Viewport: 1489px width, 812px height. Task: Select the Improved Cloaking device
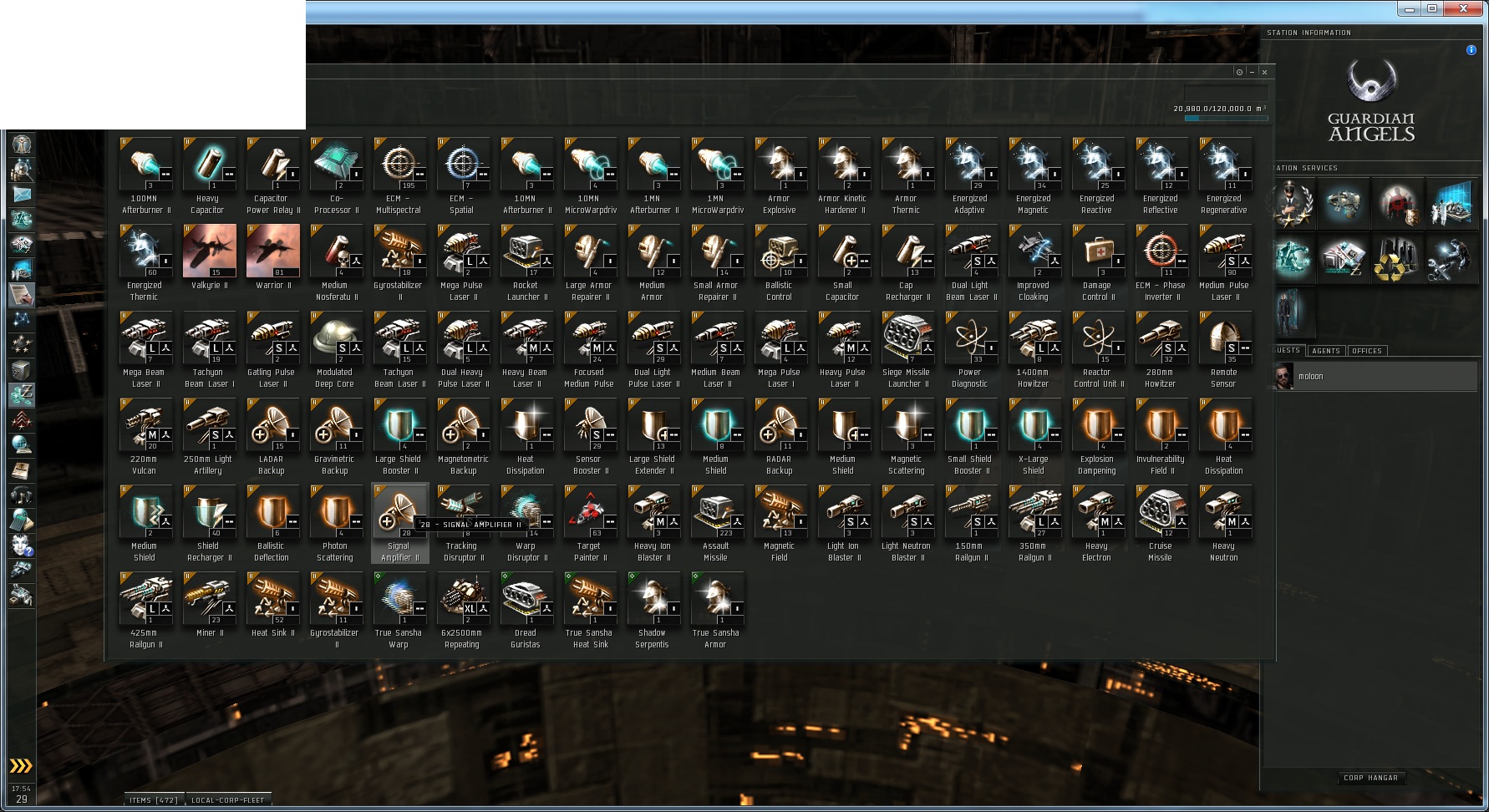coord(1034,262)
